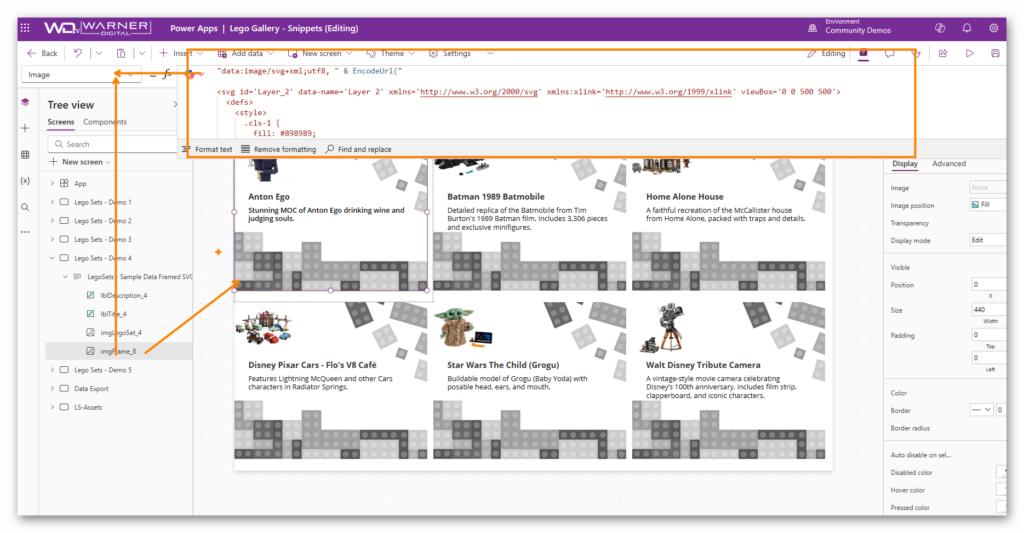Open the Insert plus icon in sidebar
Image resolution: width=1024 pixels, height=533 pixels.
point(25,128)
